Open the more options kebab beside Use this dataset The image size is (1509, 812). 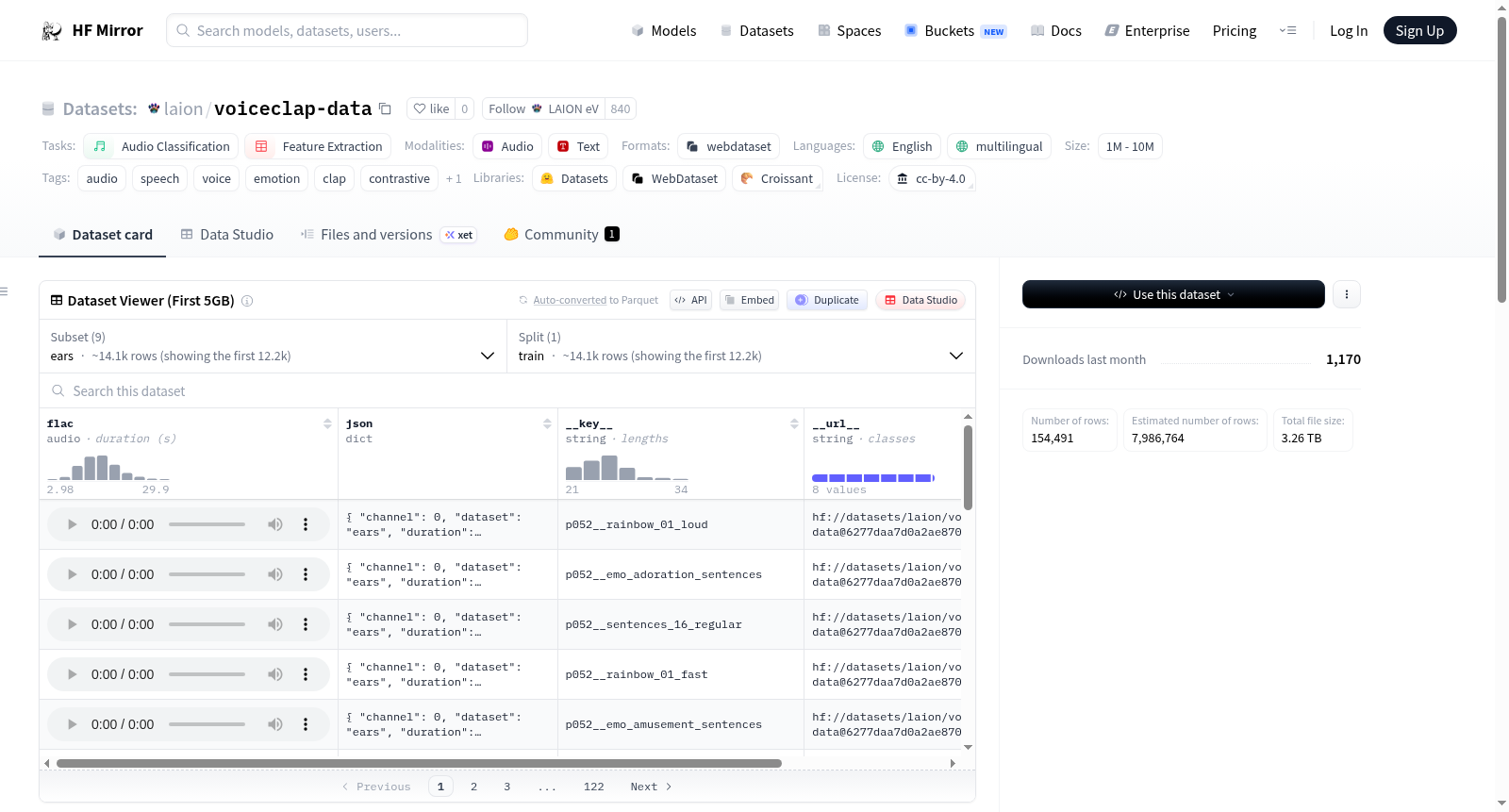(x=1347, y=294)
